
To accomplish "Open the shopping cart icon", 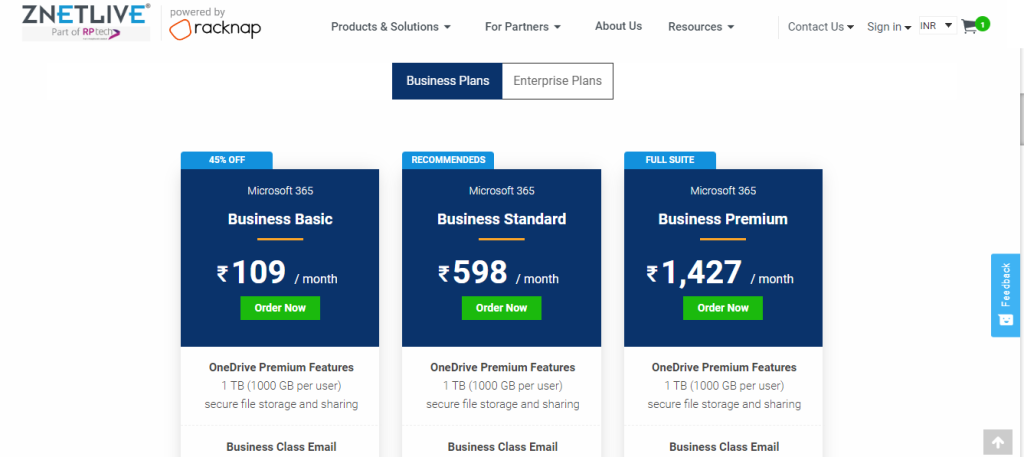I will (969, 27).
